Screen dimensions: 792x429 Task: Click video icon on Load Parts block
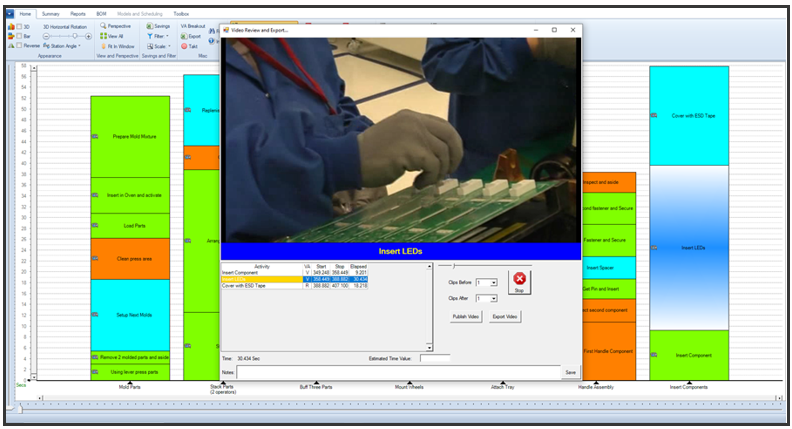coord(94,225)
